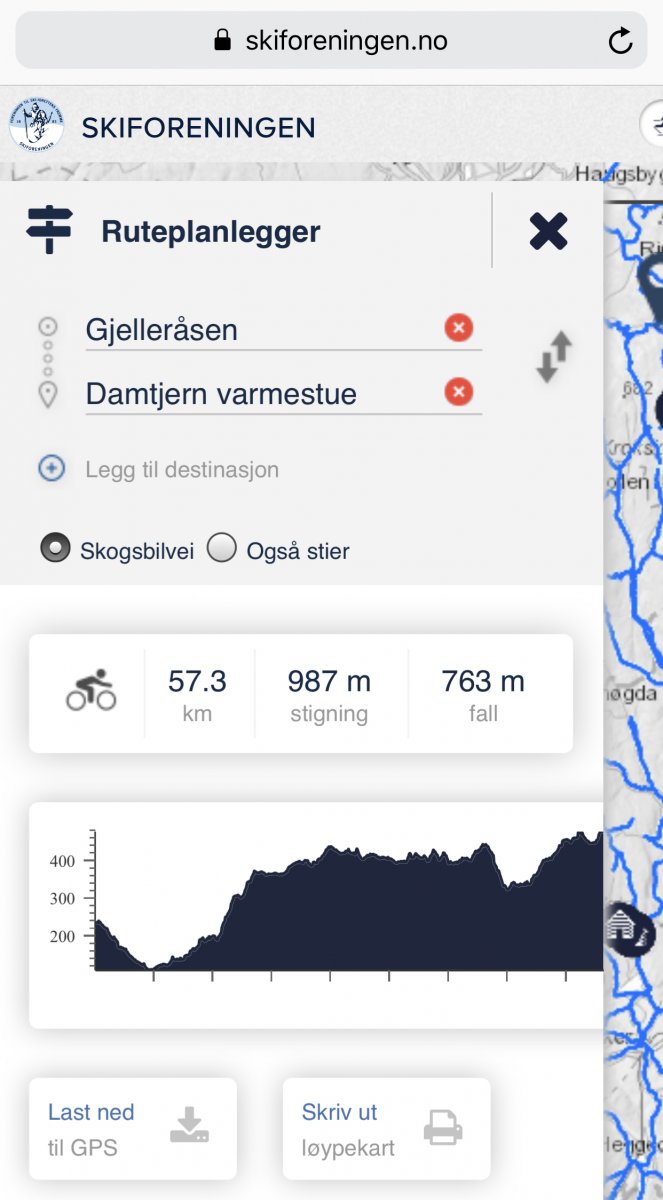Download route with Last ned til GPS
Screen dimensions: 663x1200
pos(133,1128)
